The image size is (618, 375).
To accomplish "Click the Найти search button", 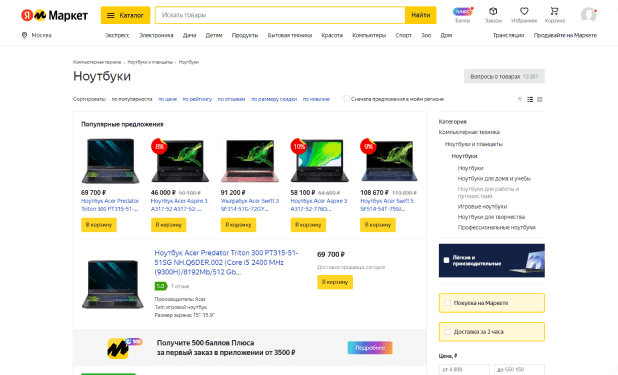I will 421,15.
